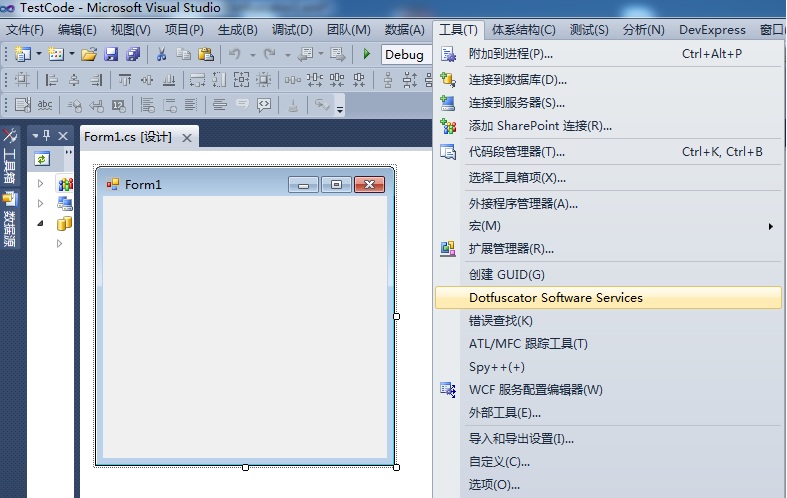Click Decrease Horizontal Spacing icon
787x498 pixels.
tap(337, 80)
